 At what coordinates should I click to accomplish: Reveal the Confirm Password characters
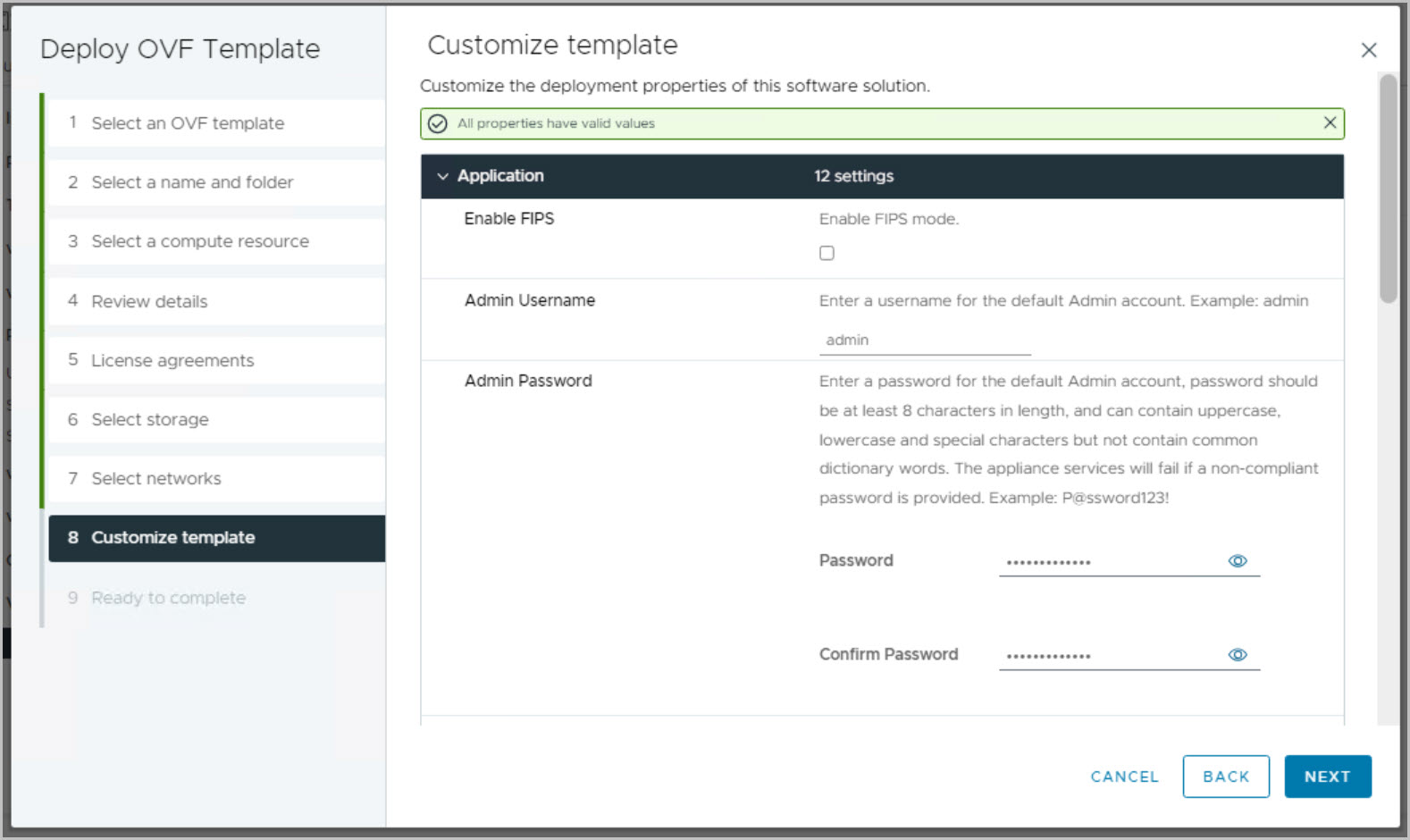pyautogui.click(x=1238, y=655)
